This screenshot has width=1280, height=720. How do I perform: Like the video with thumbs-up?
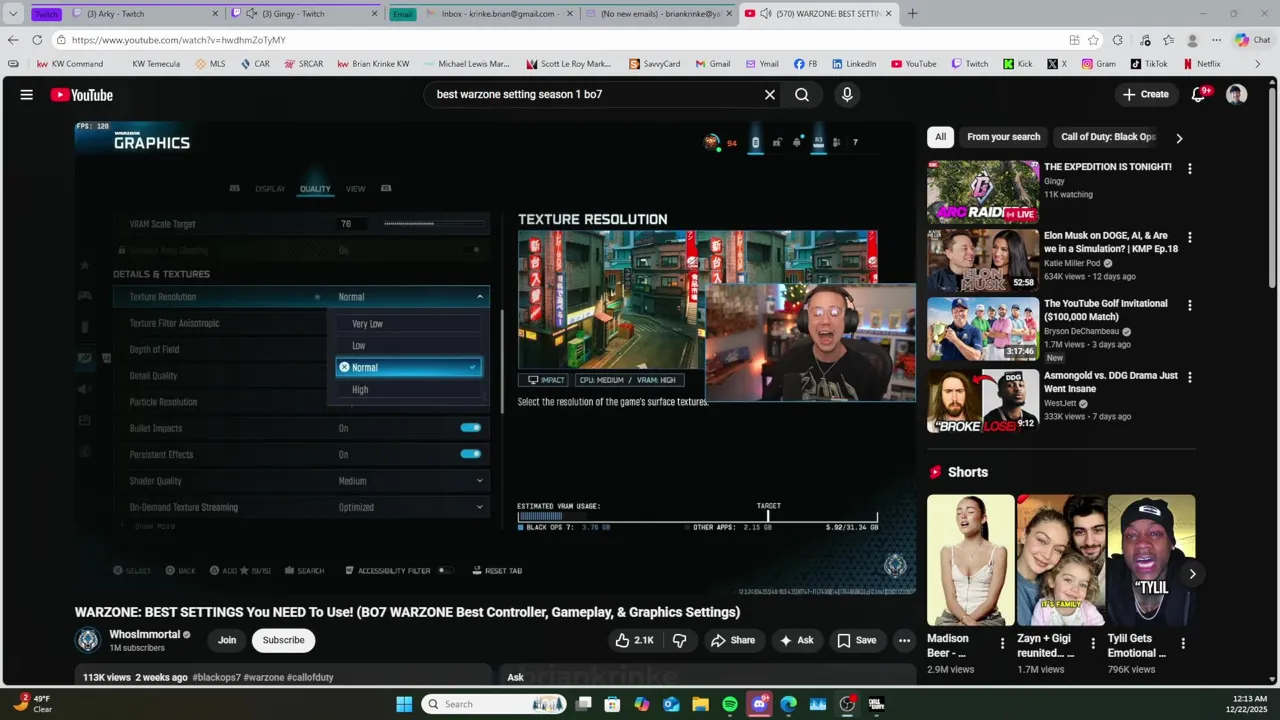(x=634, y=640)
